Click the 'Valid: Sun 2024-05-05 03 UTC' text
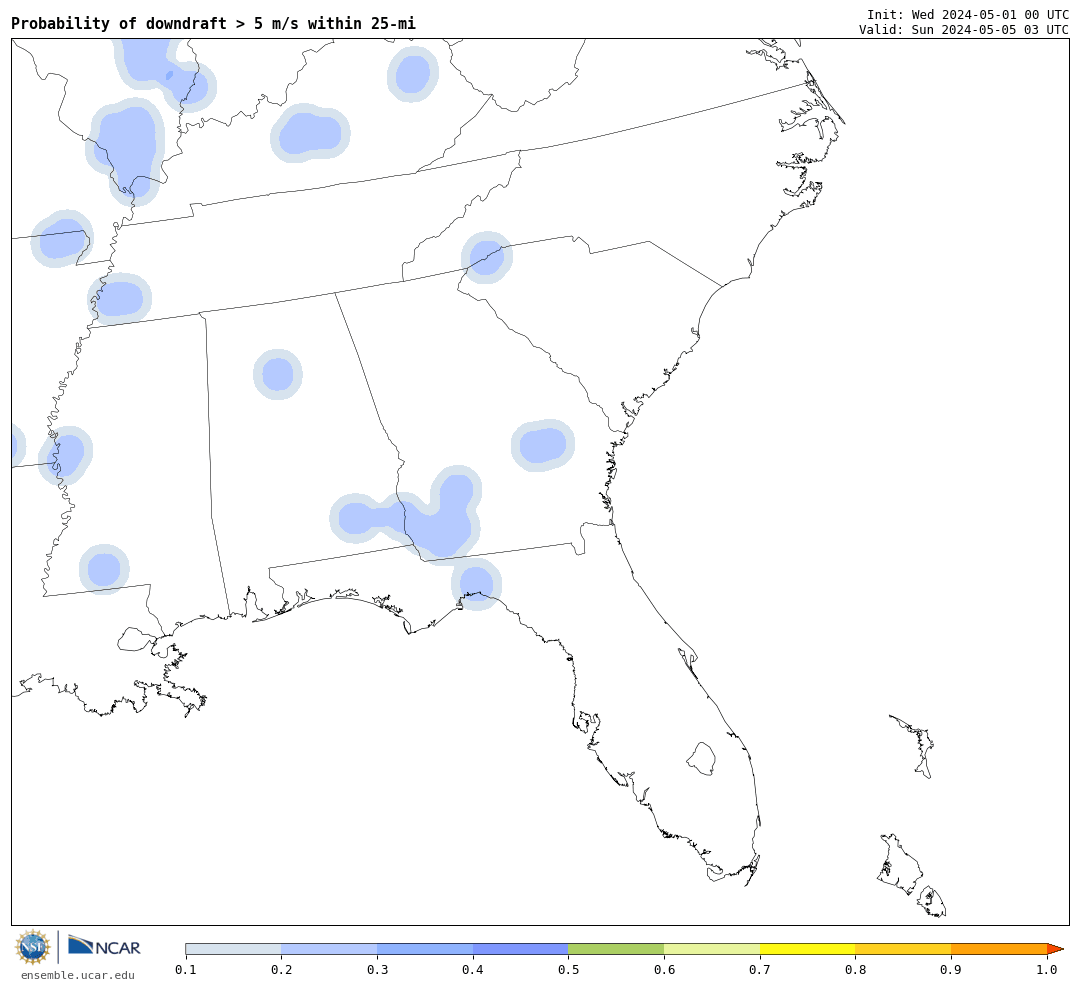Image resolution: width=1080 pixels, height=988 pixels. click(964, 30)
